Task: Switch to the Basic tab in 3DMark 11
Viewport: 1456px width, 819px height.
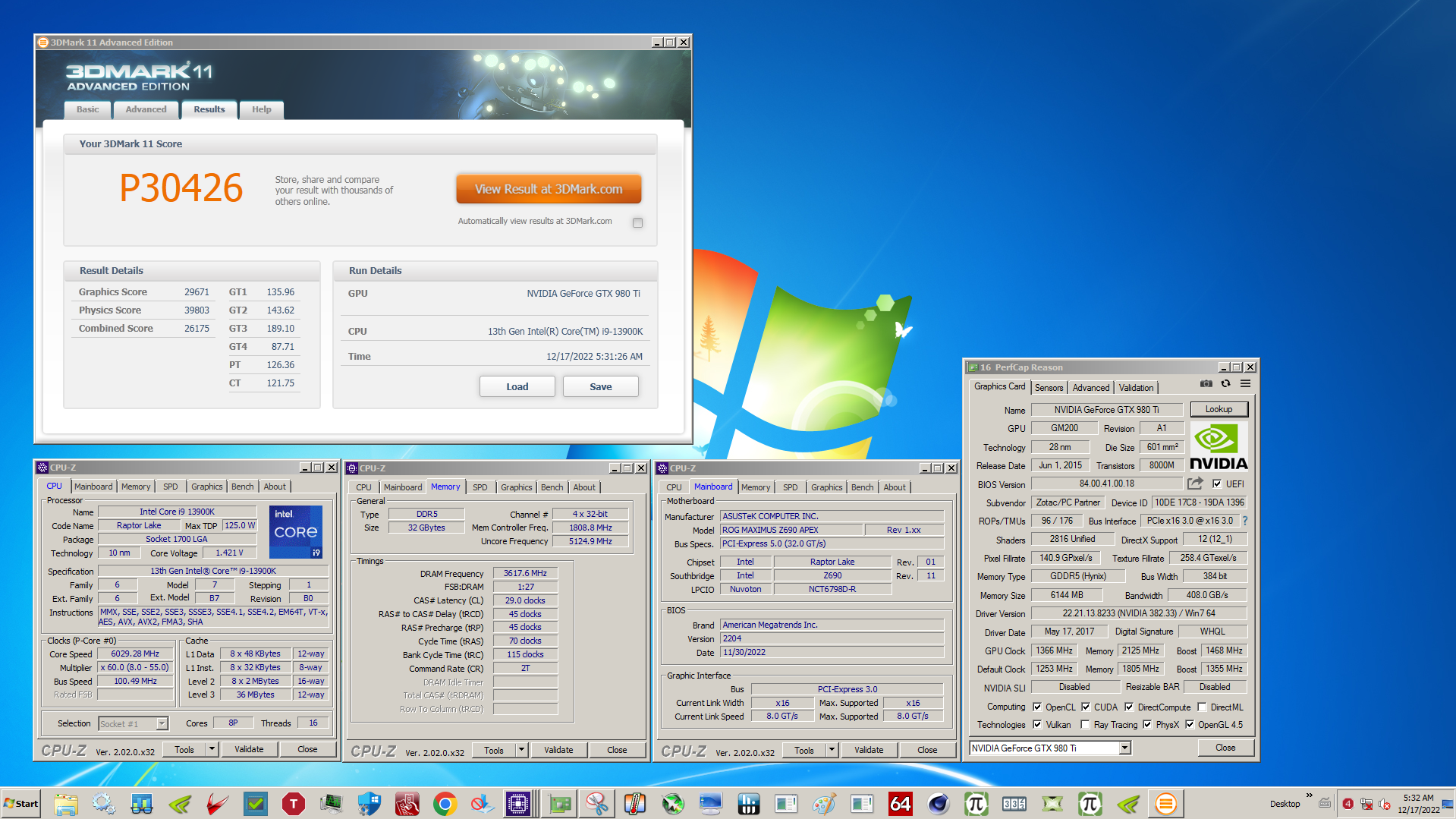Action: tap(87, 109)
